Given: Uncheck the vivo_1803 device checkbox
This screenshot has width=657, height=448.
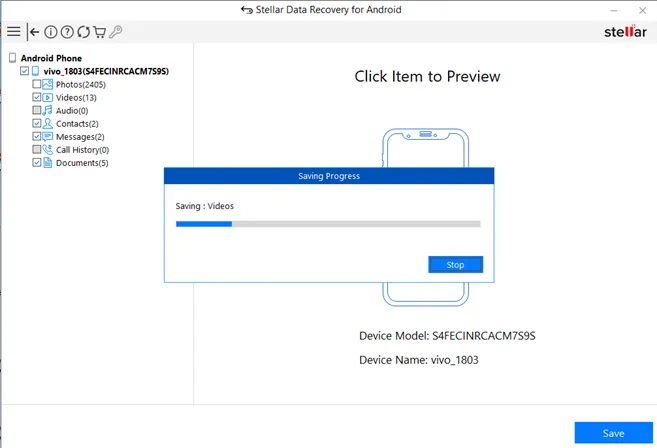Looking at the screenshot, I should pyautogui.click(x=25, y=72).
